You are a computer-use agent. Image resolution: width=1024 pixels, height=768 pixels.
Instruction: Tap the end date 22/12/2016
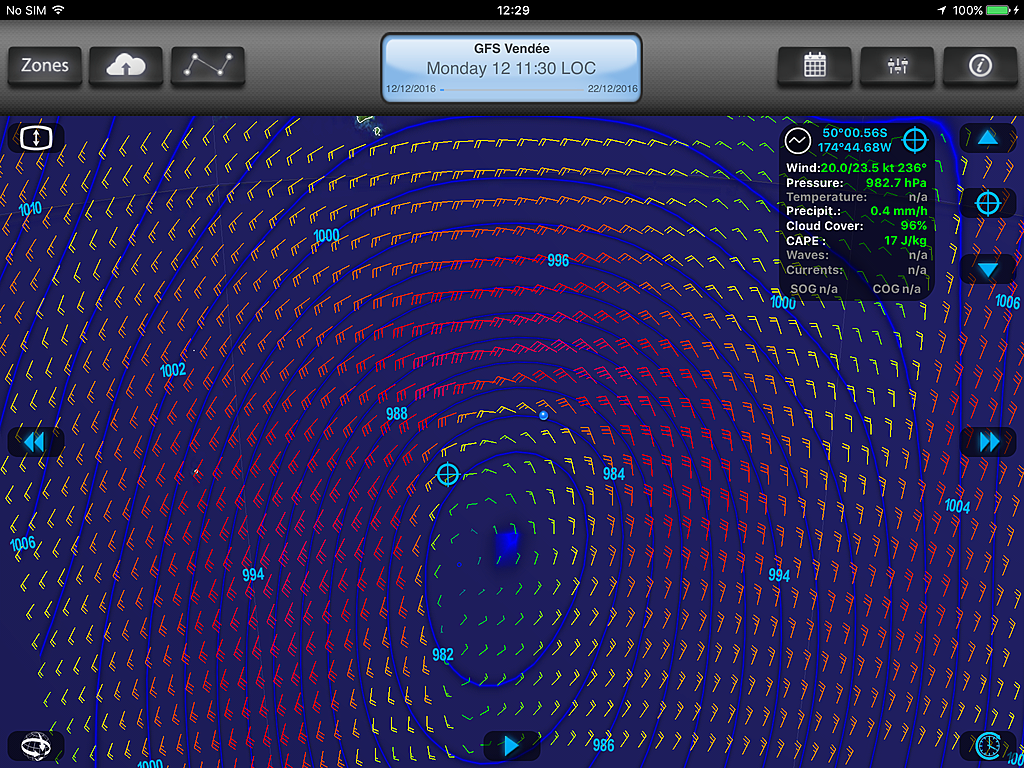click(x=613, y=89)
